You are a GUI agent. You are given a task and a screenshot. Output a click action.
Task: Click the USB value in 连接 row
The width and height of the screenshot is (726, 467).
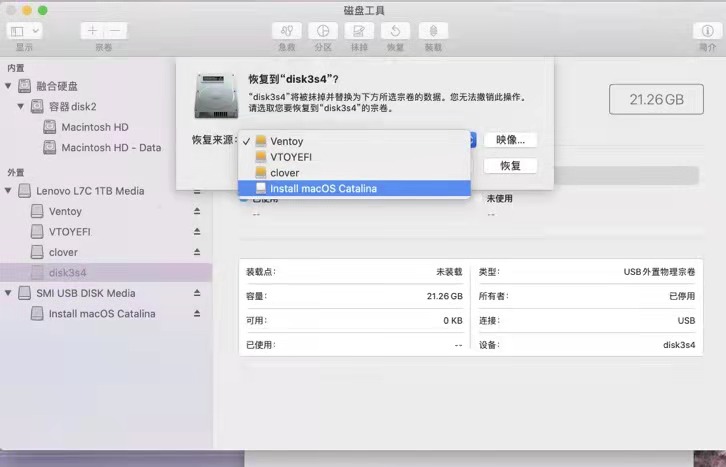coord(686,320)
